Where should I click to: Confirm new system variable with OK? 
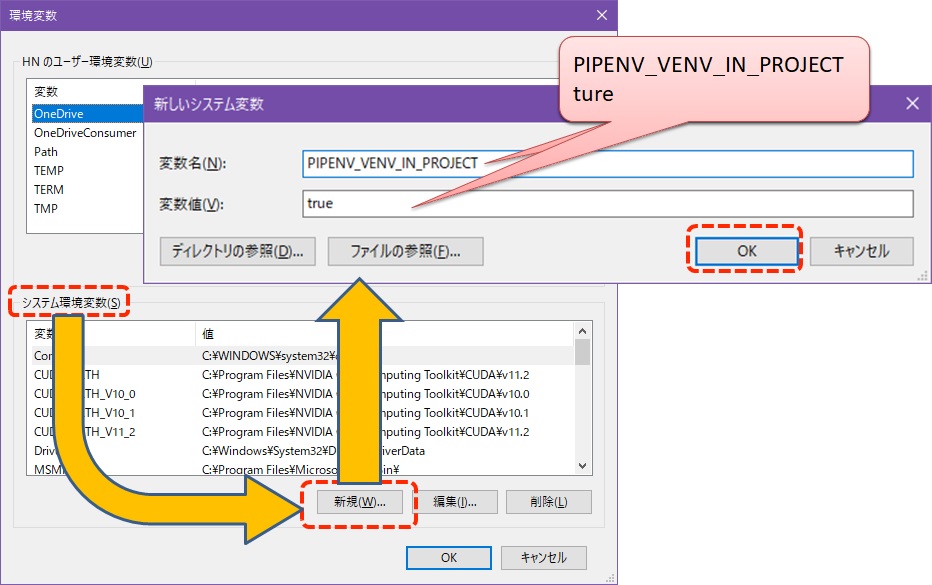745,251
